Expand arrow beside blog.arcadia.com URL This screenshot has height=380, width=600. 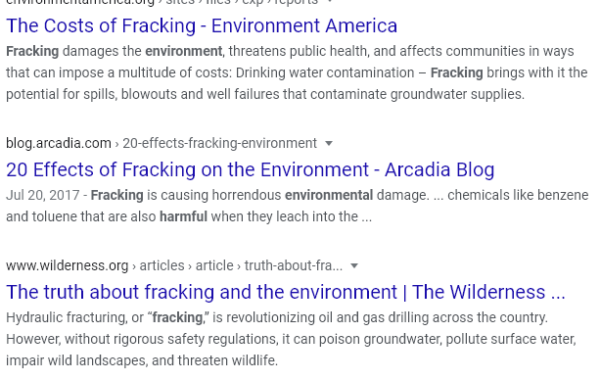[x=329, y=144]
